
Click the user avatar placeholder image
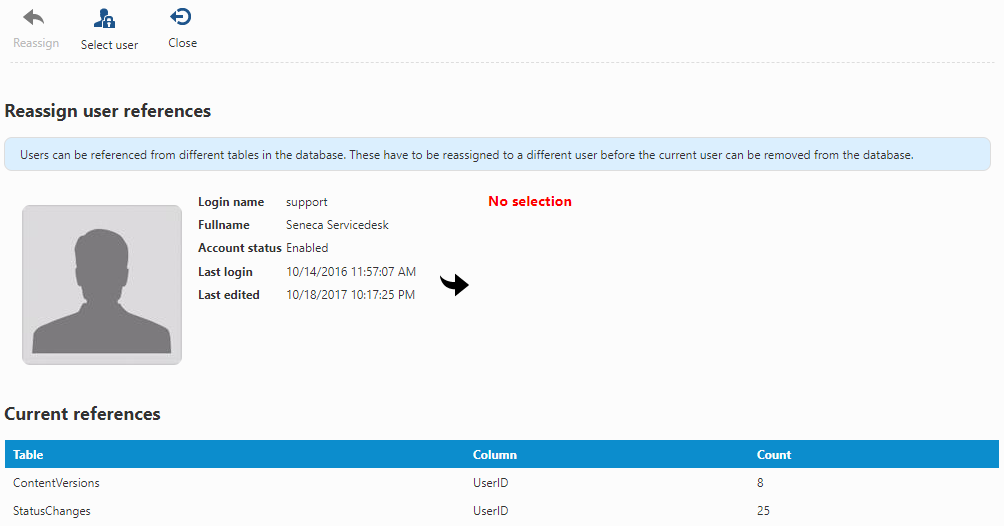[x=102, y=285]
